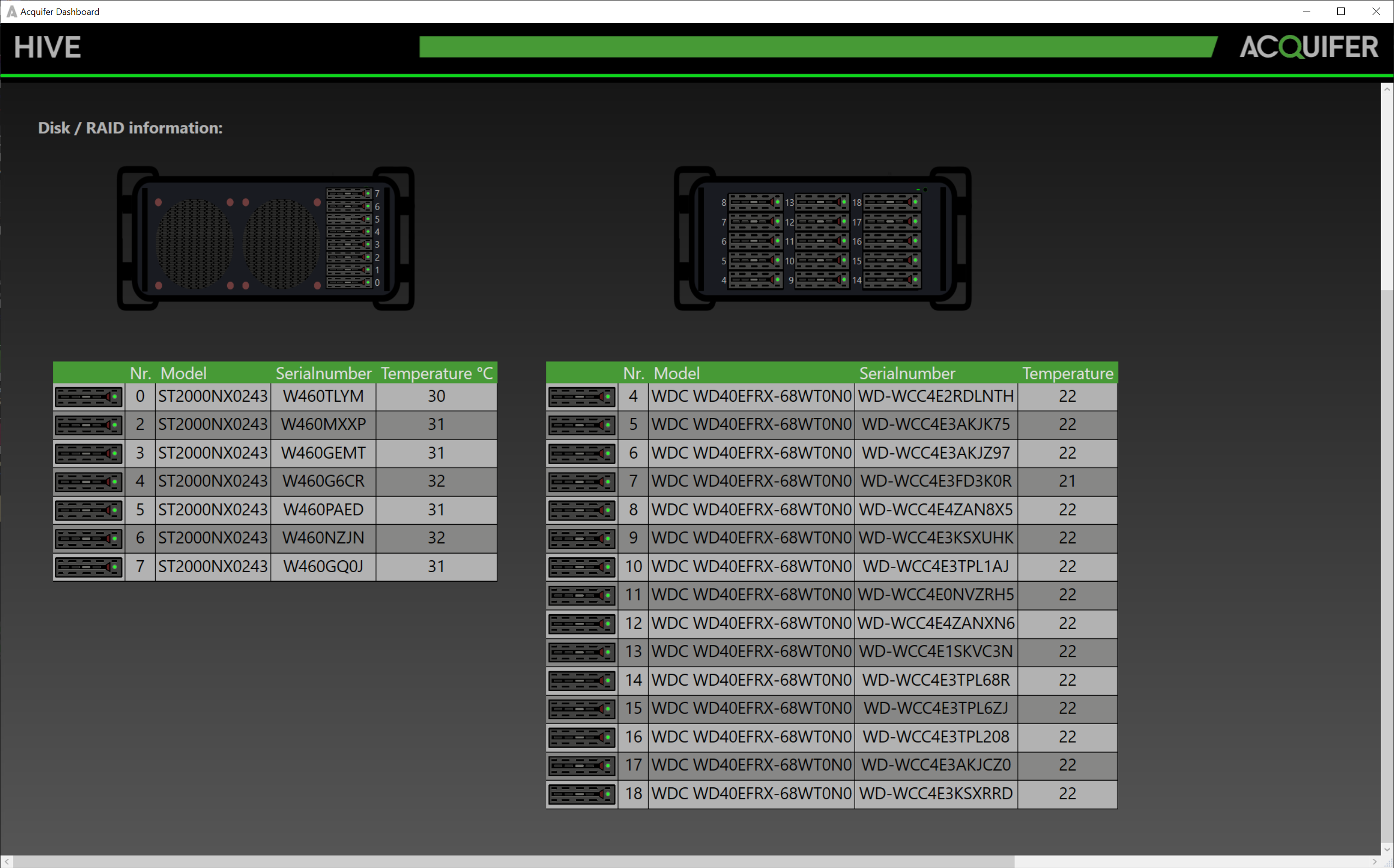
Task: Click model ST2000NX0243 in W460GQ0J row
Action: pos(213,567)
